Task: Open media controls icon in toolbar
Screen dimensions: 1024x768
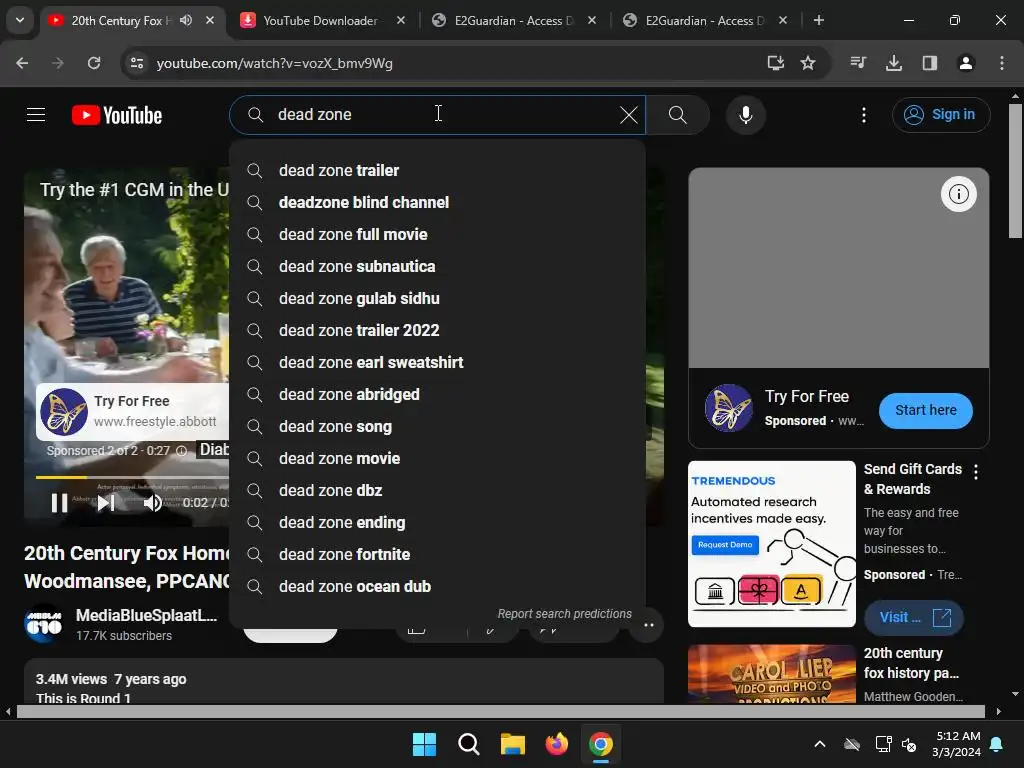Action: pyautogui.click(x=857, y=63)
